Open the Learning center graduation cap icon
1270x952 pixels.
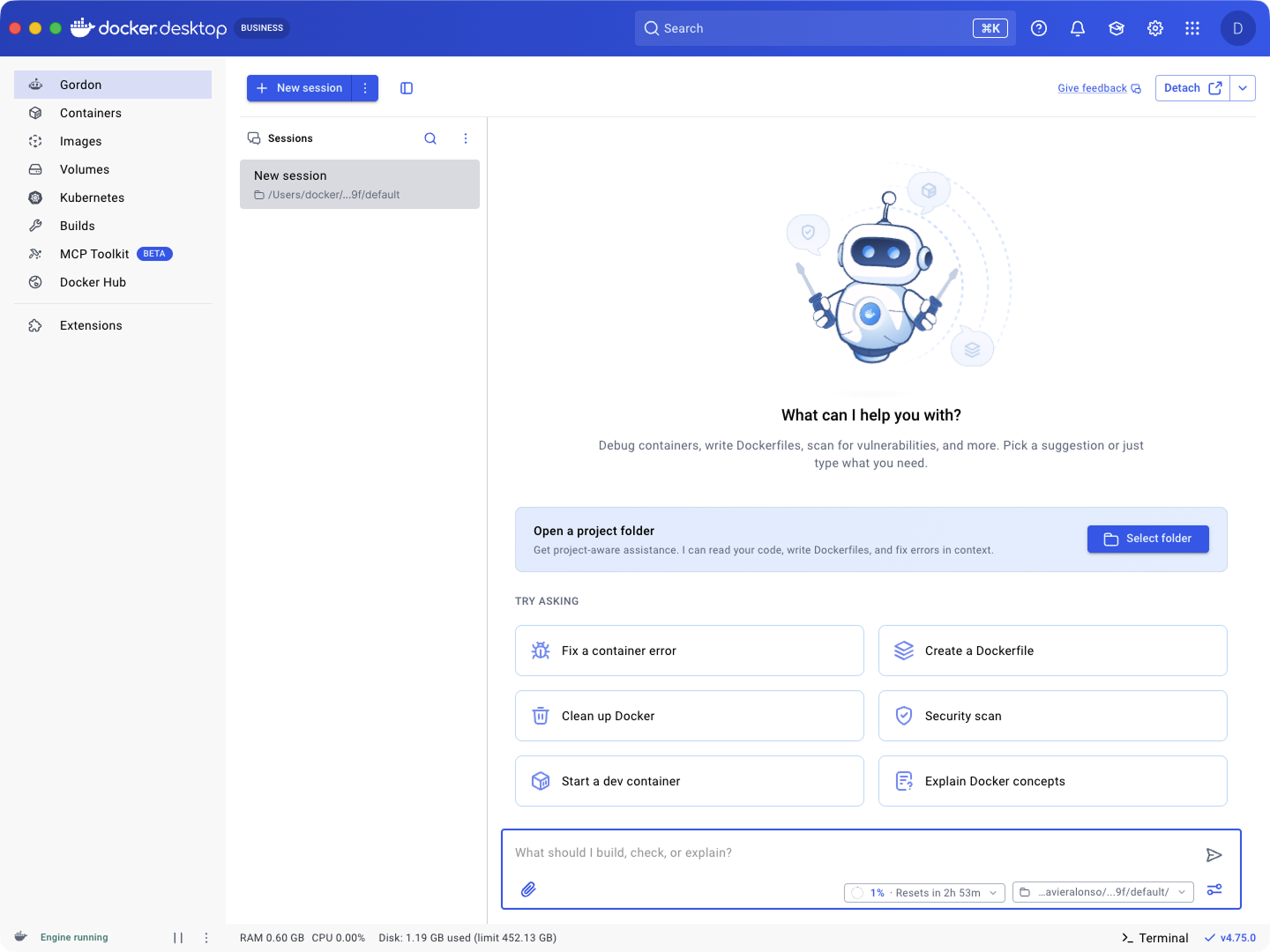[1117, 28]
